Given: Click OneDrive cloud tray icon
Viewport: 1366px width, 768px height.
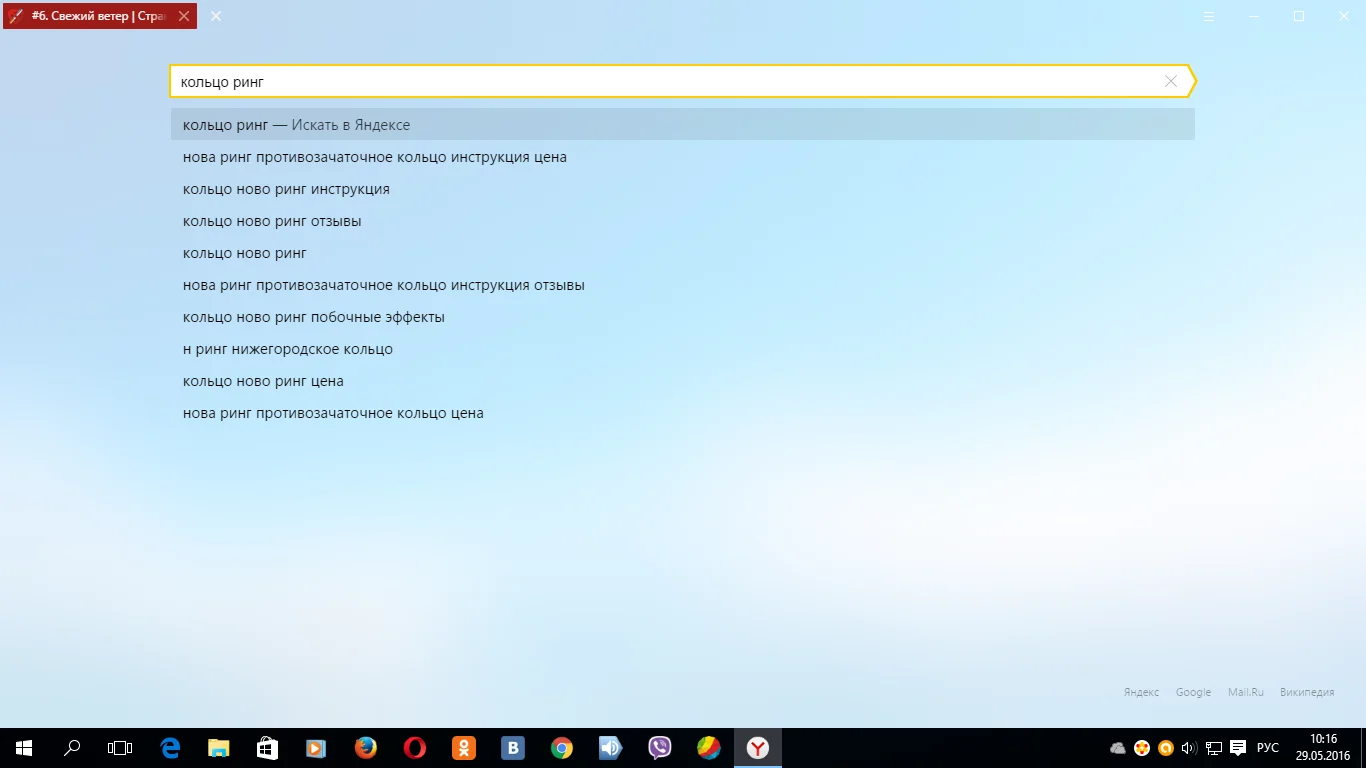Looking at the screenshot, I should coord(1118,748).
